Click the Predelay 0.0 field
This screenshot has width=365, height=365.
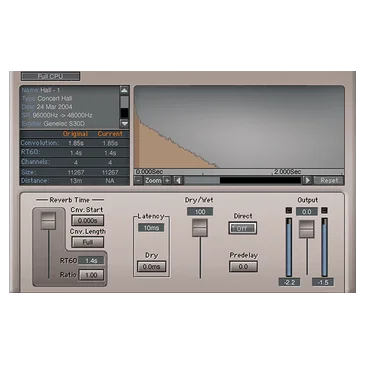(x=243, y=266)
